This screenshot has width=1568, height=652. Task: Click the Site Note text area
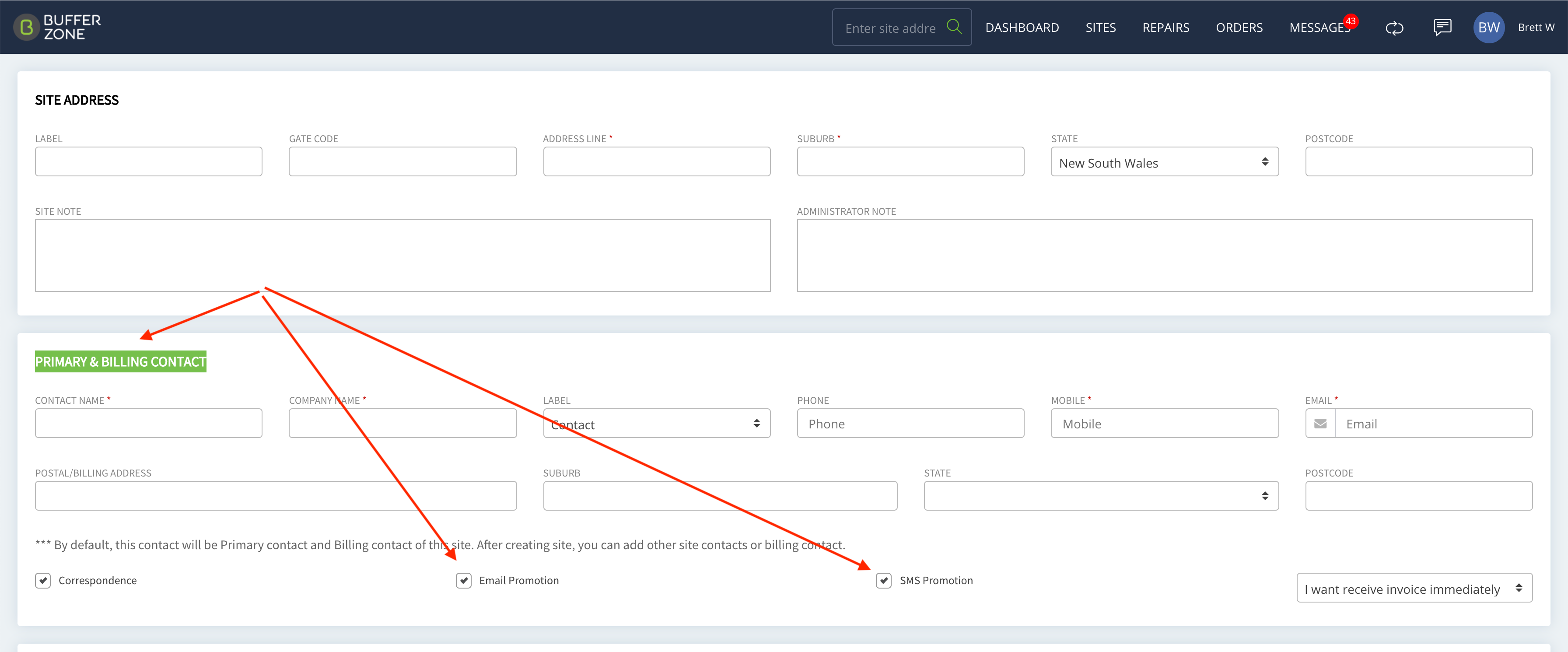click(x=402, y=256)
